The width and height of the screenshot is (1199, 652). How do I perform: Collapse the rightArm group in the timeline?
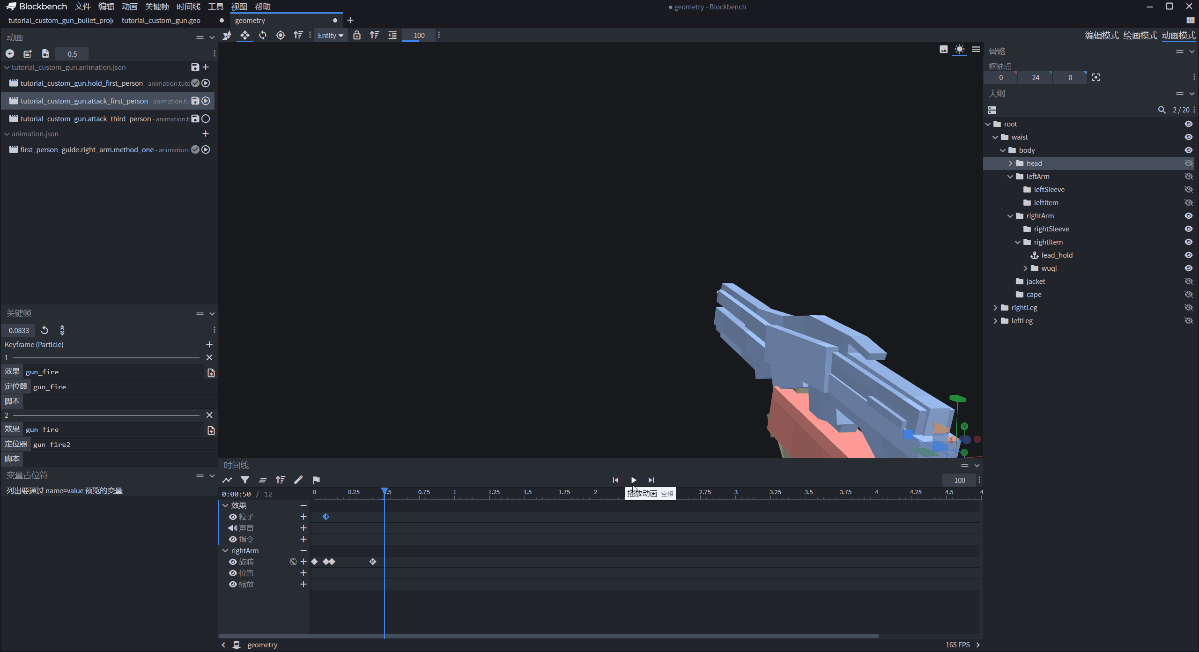point(225,550)
